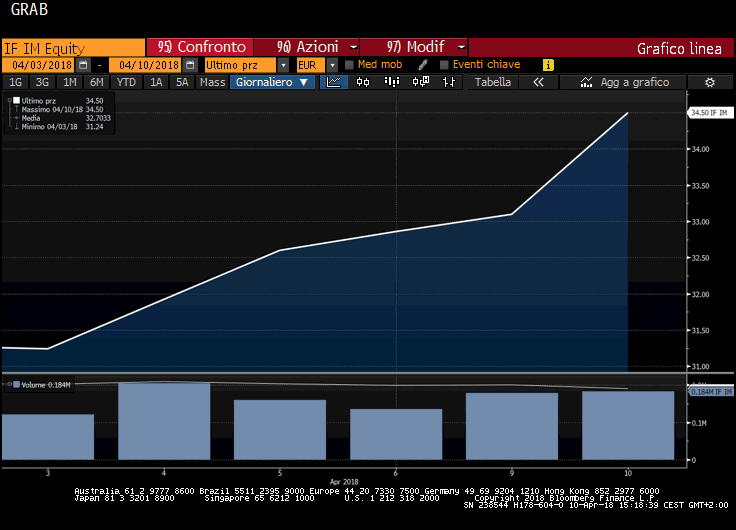Click the start date field 04/03/2018

tap(40, 65)
